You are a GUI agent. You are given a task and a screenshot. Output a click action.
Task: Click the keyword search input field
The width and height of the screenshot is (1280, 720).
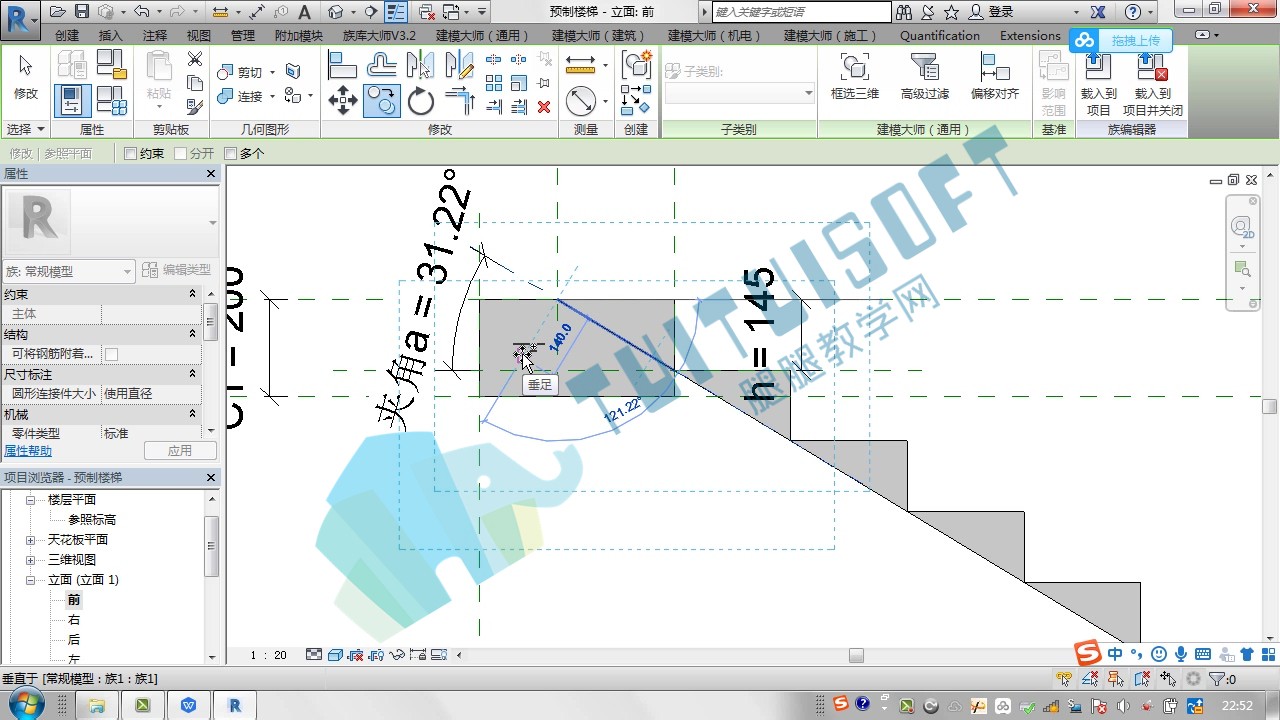[x=801, y=12]
